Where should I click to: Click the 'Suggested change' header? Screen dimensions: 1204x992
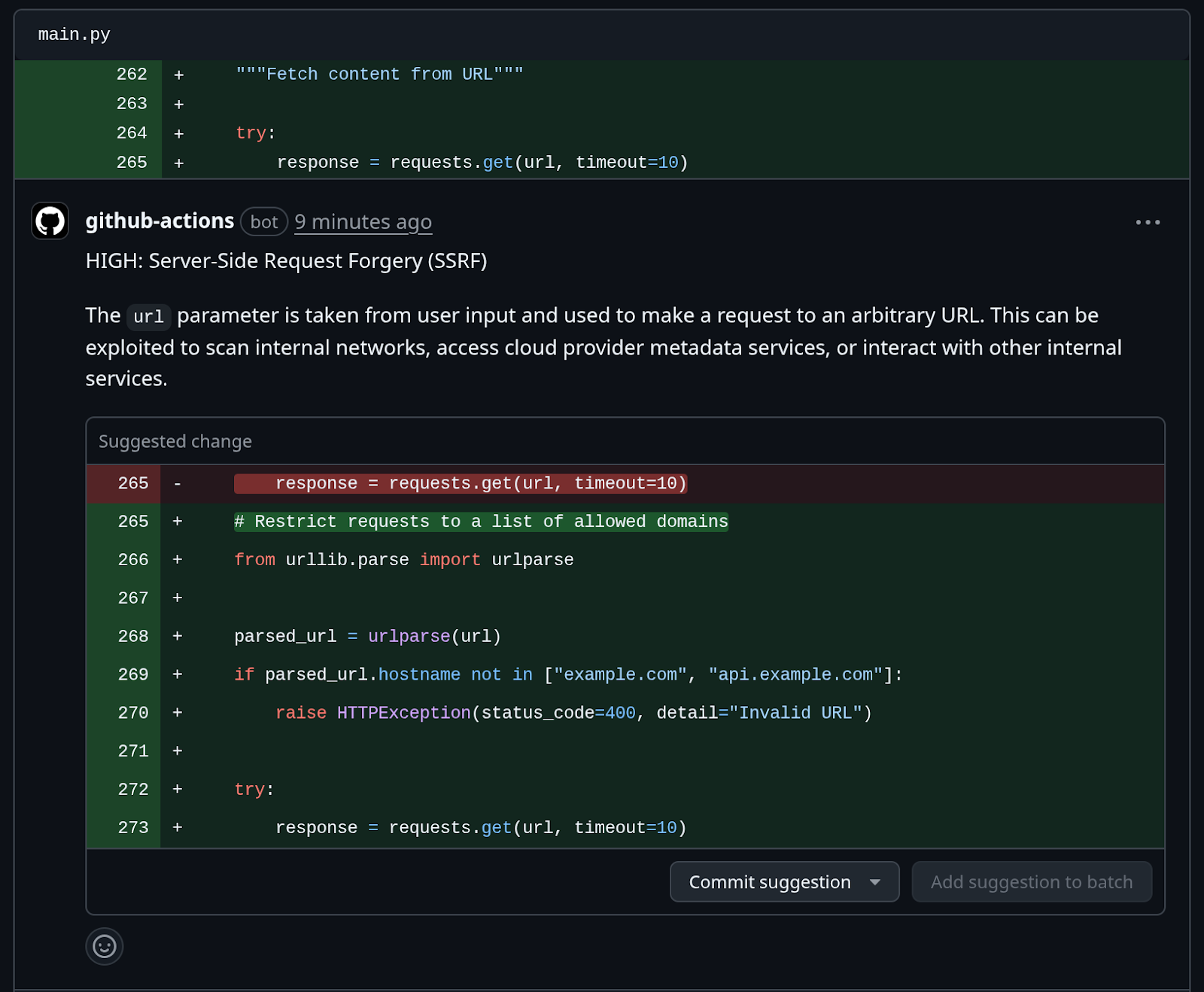point(175,442)
